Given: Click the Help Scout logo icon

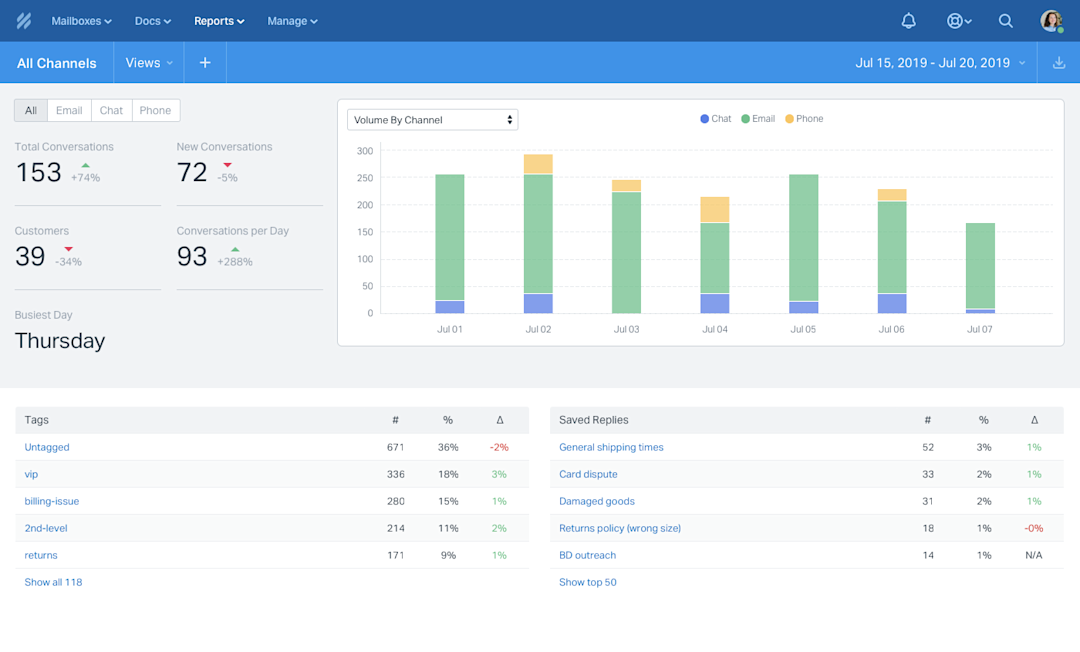Looking at the screenshot, I should [x=24, y=21].
